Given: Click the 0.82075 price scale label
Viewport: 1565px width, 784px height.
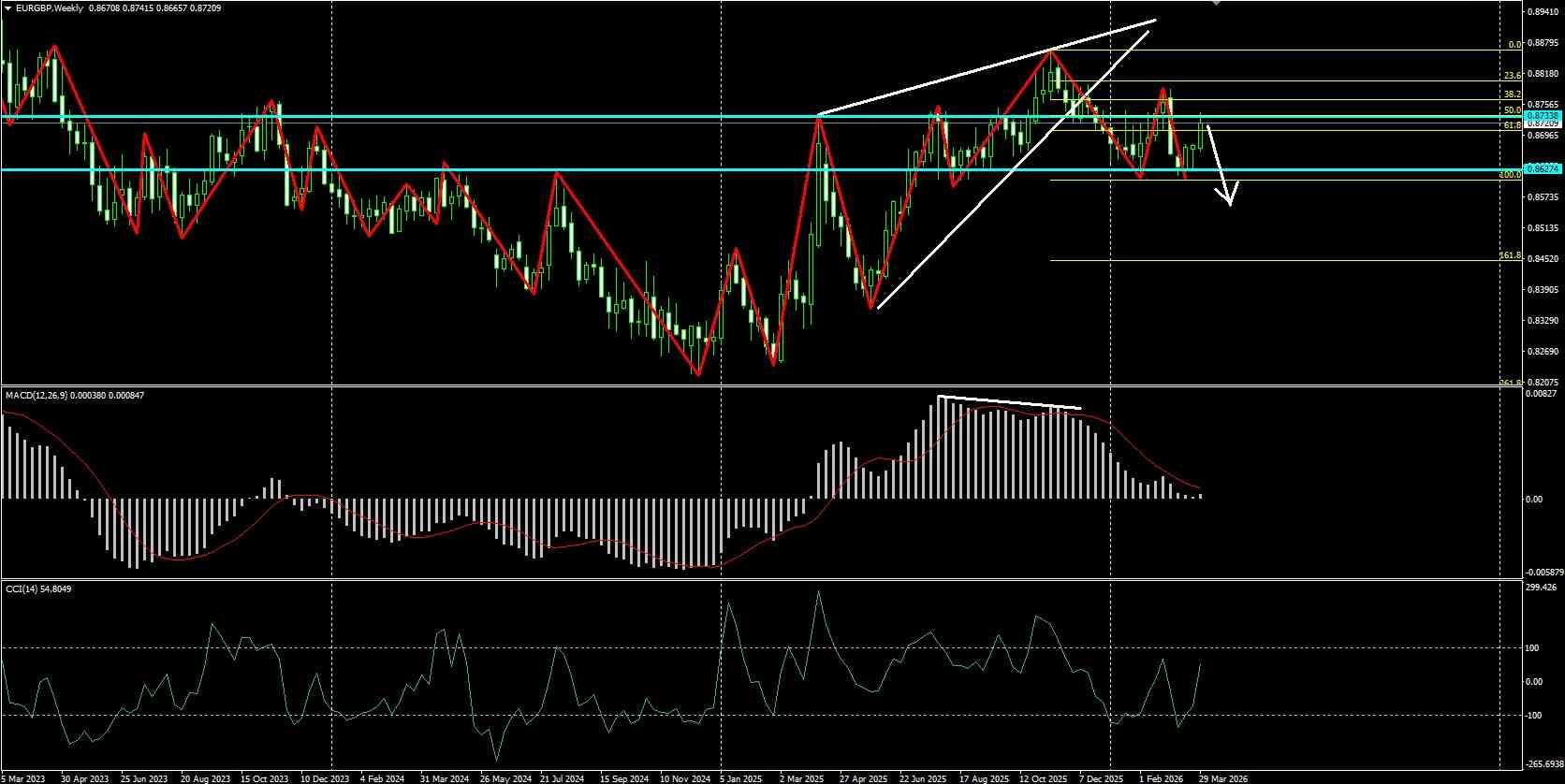Looking at the screenshot, I should (1543, 383).
